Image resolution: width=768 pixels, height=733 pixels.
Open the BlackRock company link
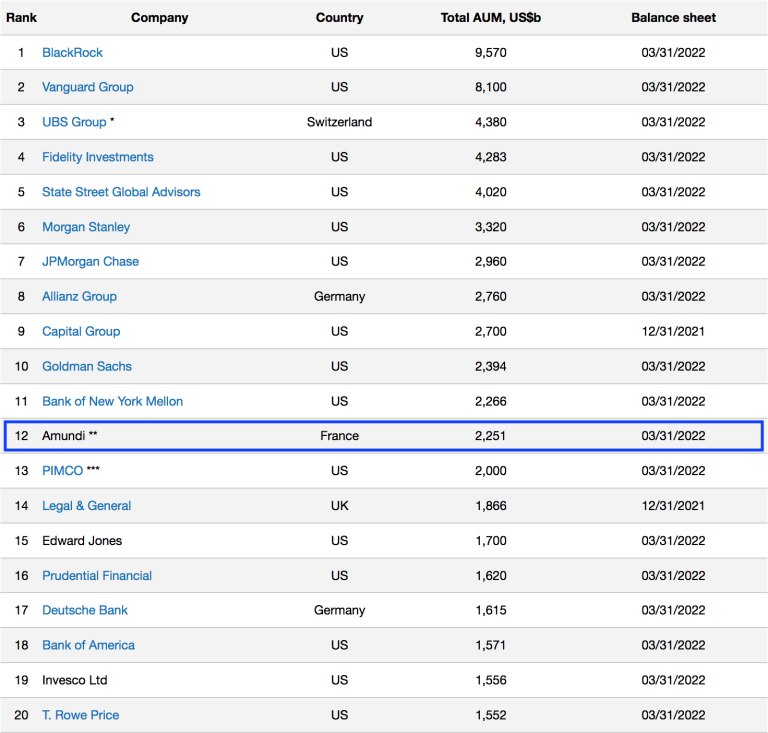pyautogui.click(x=72, y=52)
